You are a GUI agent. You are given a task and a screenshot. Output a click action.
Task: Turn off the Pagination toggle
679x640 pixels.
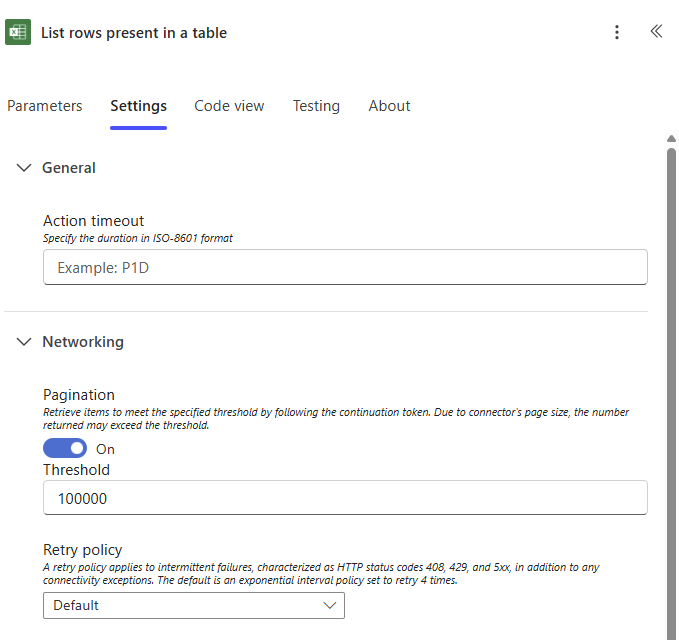65,448
